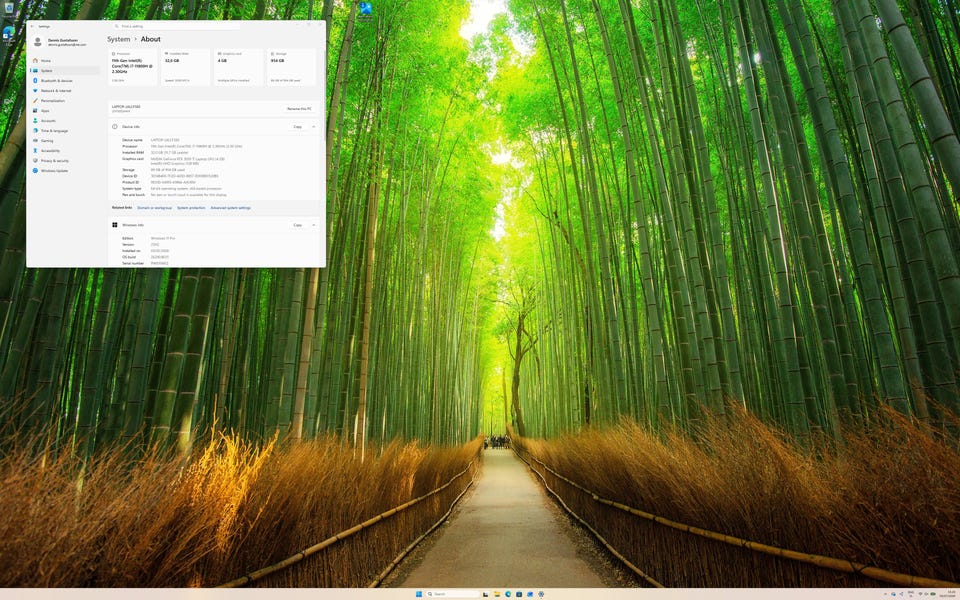Go to Apps settings section
Viewport: 960px width, 600px height.
pos(45,111)
